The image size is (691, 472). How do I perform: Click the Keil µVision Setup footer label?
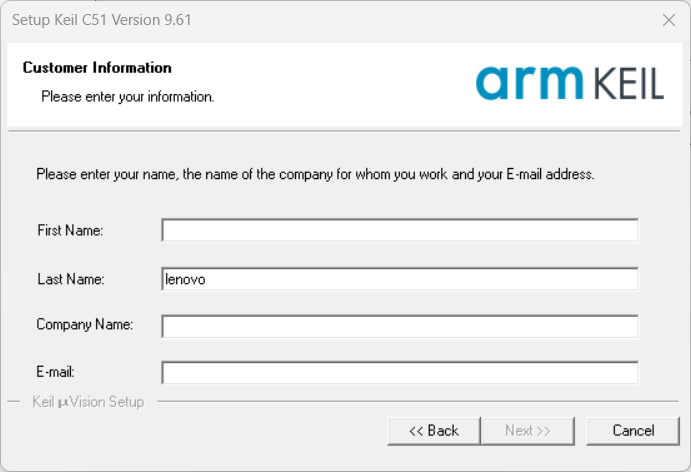88,402
